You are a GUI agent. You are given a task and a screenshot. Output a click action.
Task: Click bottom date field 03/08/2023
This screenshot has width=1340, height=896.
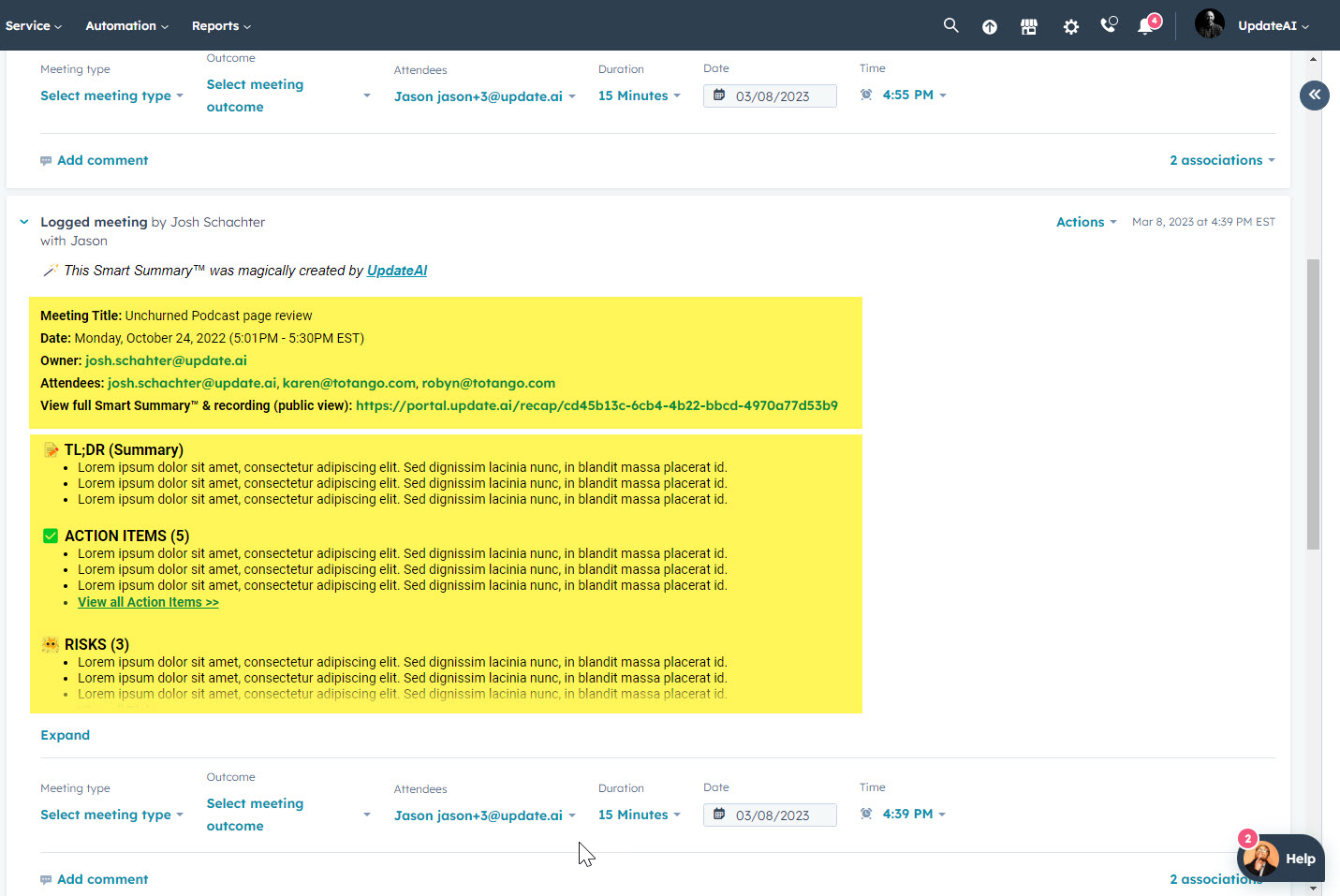[770, 815]
